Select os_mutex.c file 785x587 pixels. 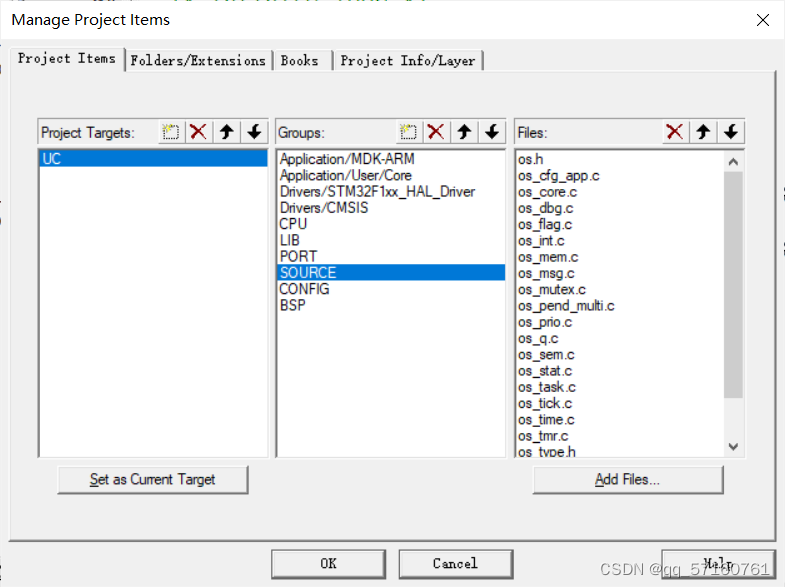coord(620,289)
